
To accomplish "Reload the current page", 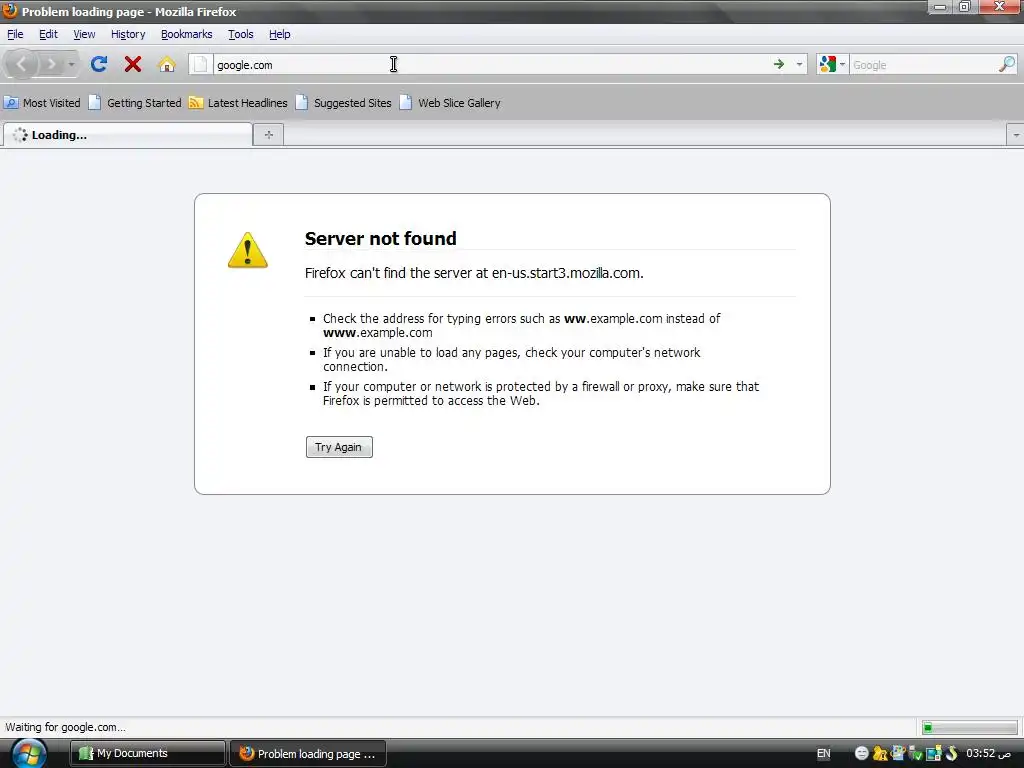I will coord(99,64).
